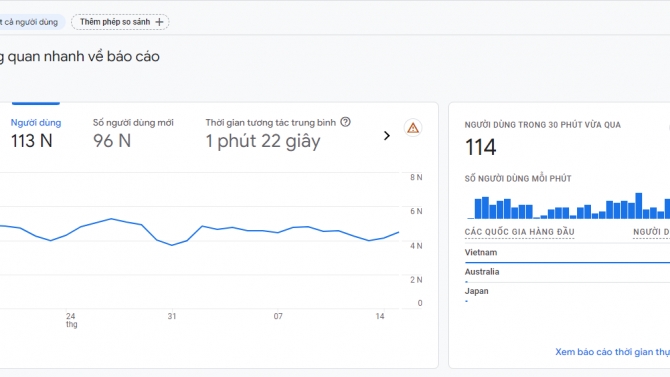Show next metrics with the chevron arrow
670x377 pixels.
[387, 136]
